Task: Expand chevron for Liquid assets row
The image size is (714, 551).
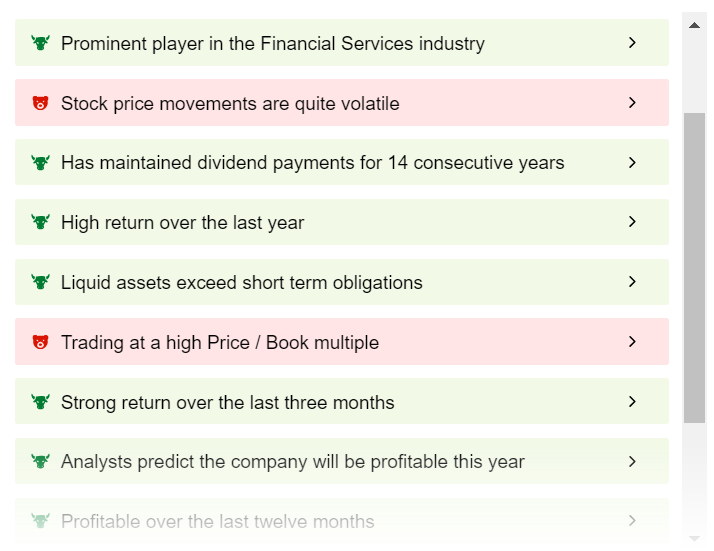Action: pos(632,282)
